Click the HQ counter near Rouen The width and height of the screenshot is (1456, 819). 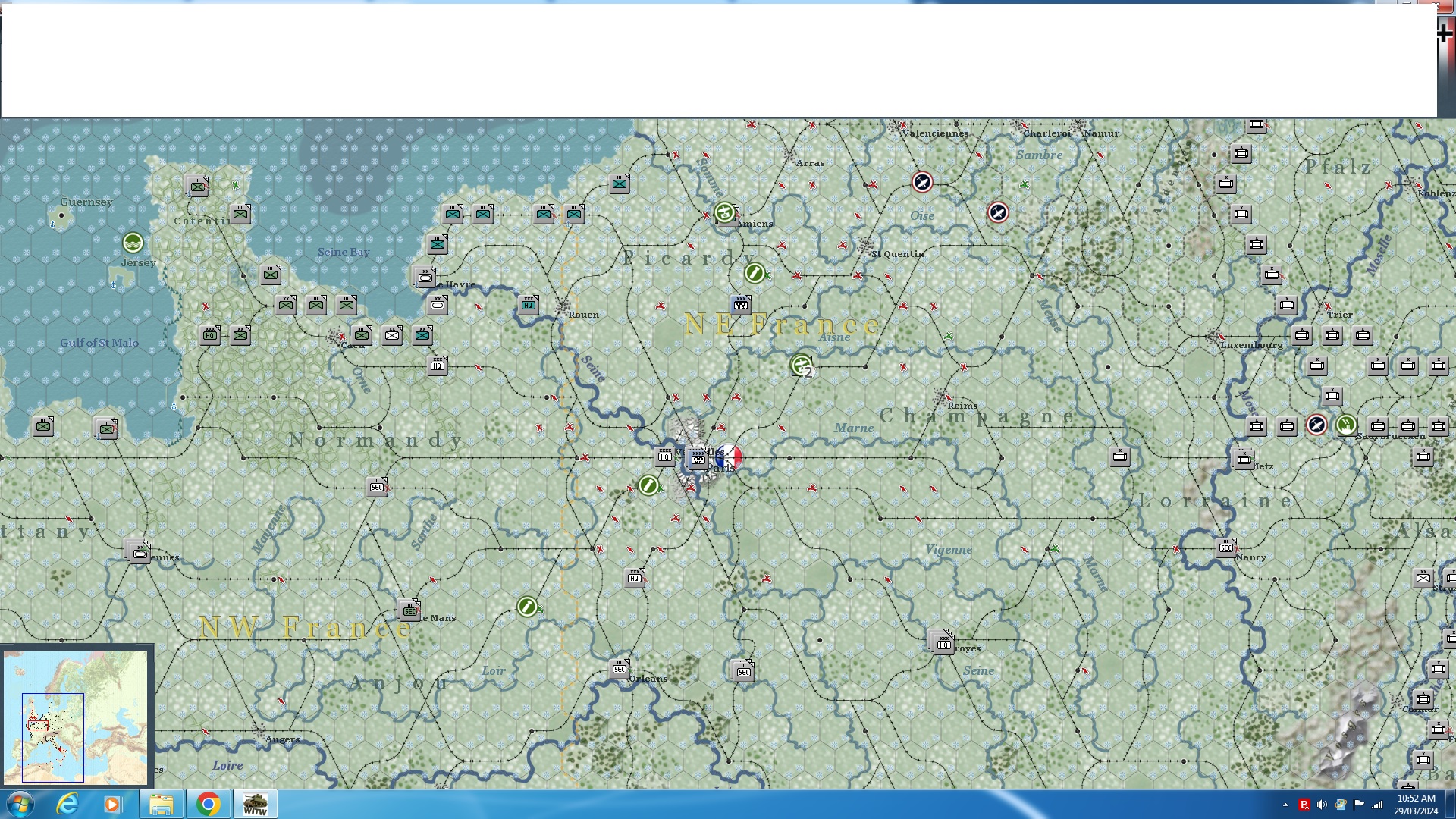(529, 305)
